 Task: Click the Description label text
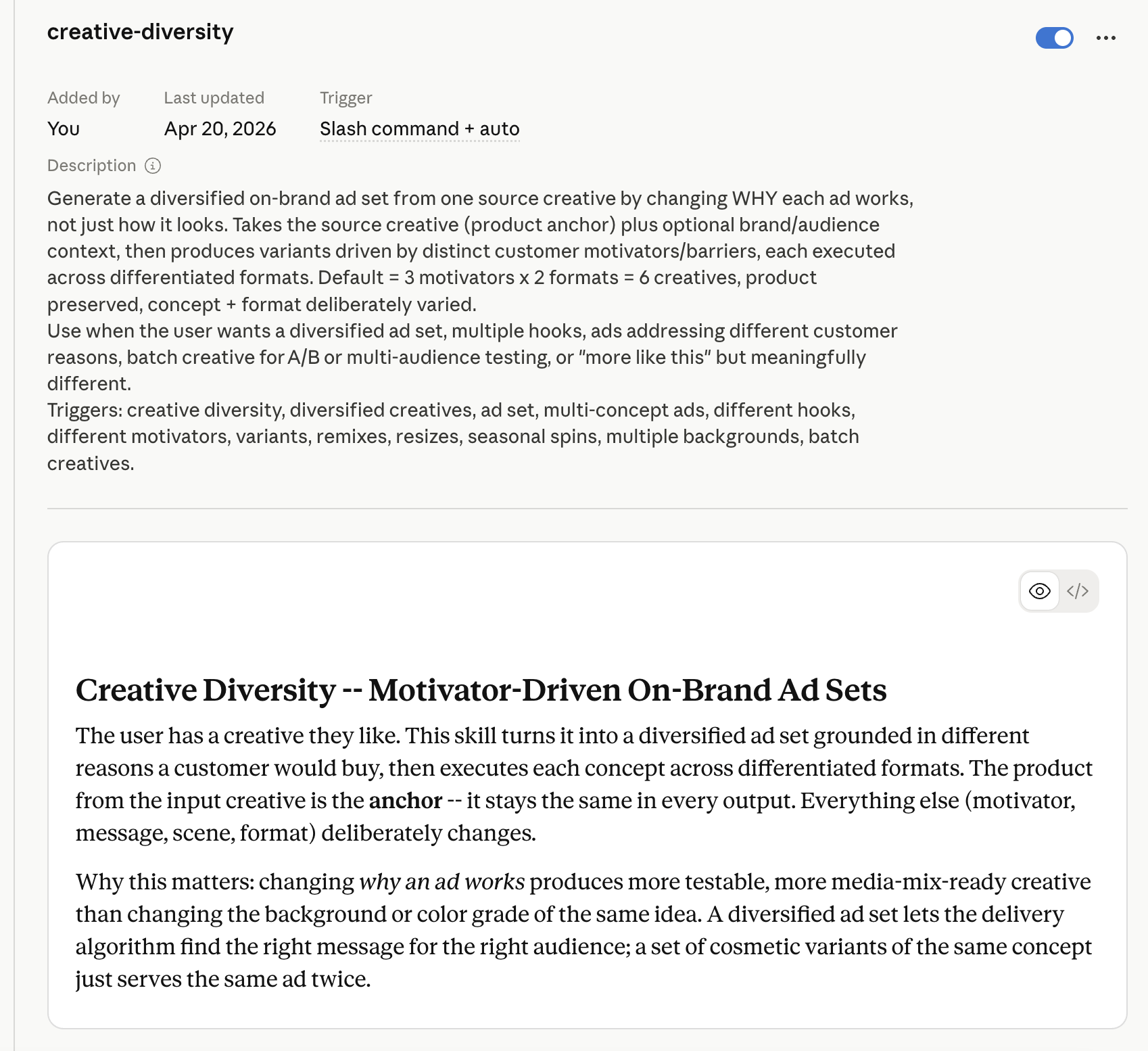click(91, 166)
